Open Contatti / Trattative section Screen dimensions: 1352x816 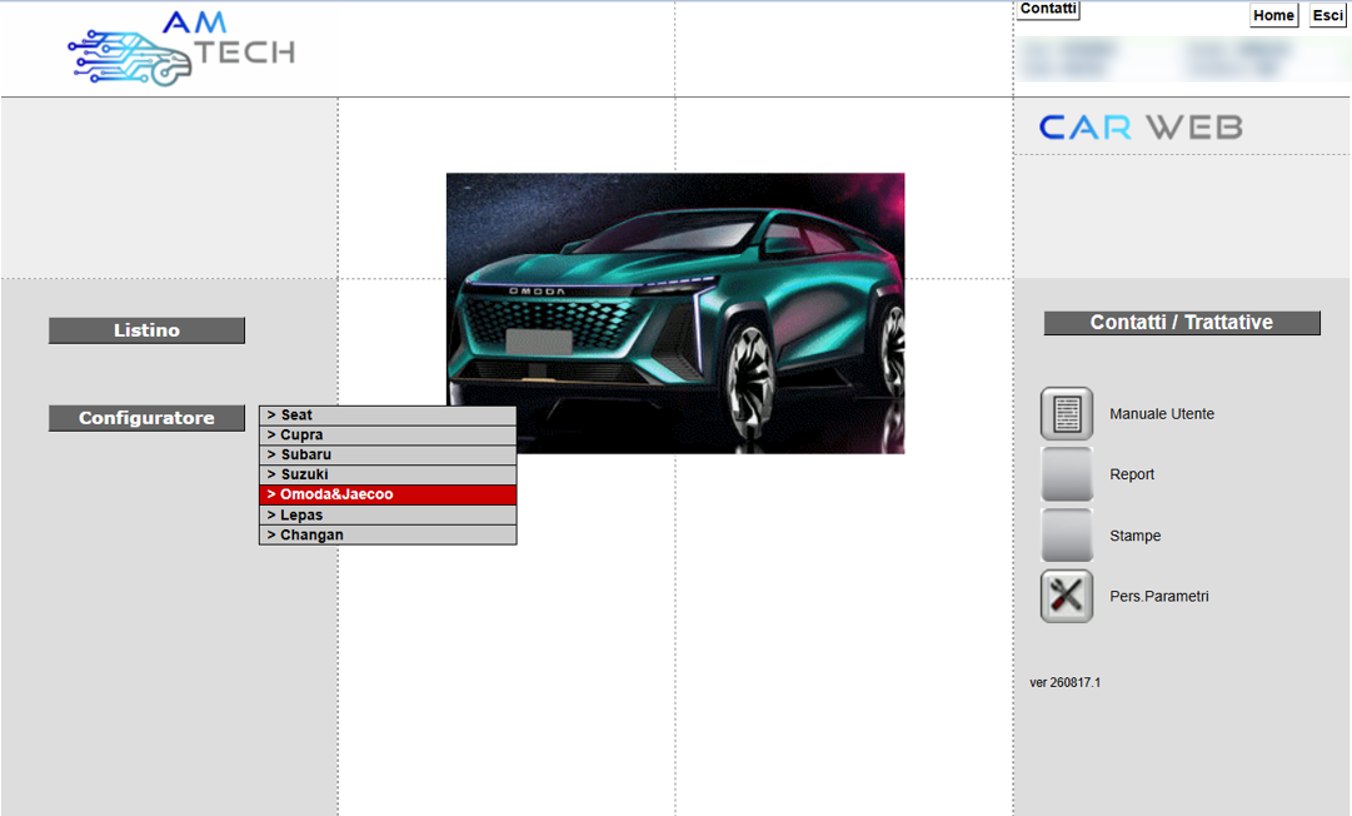1182,323
